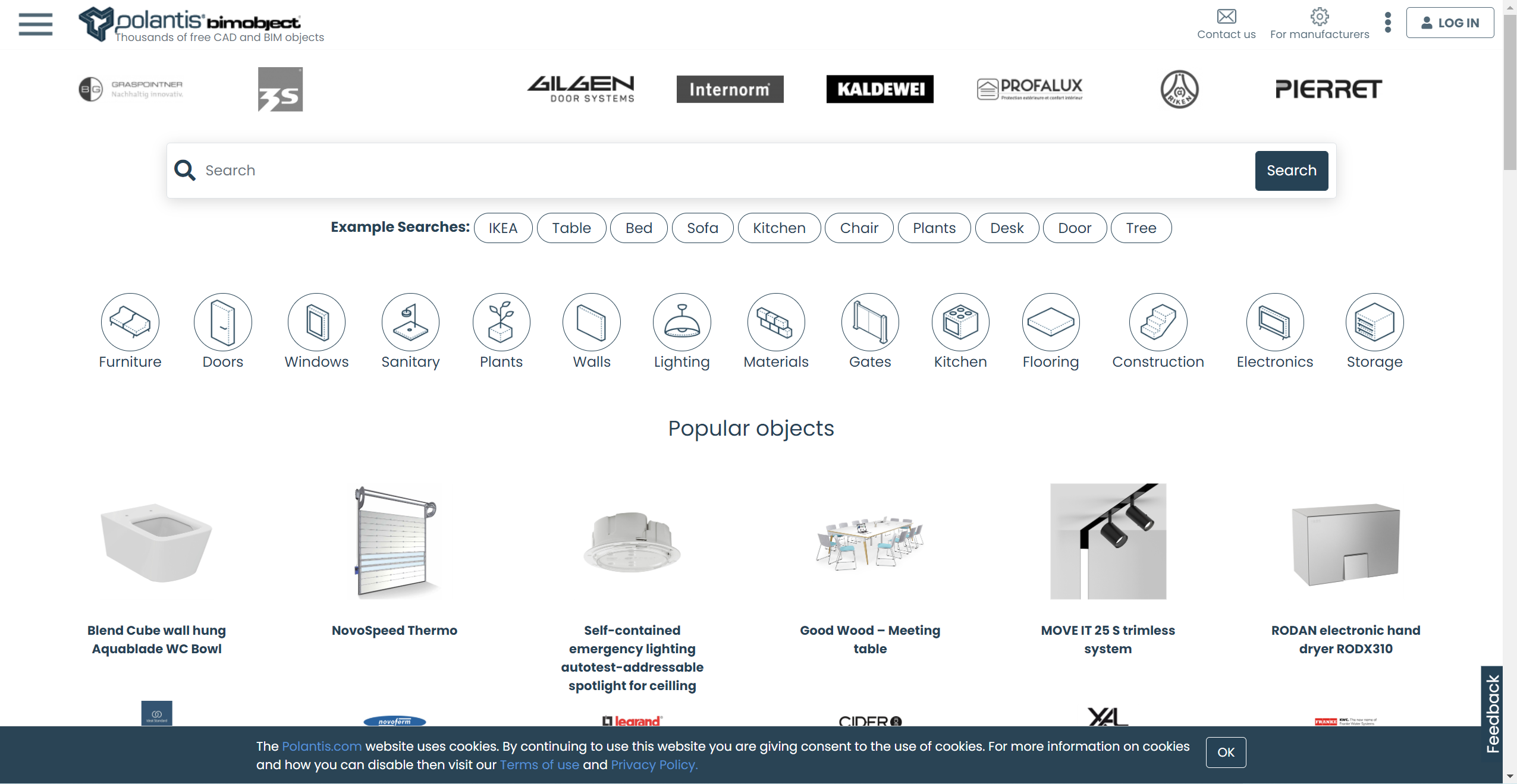This screenshot has height=784, width=1517.
Task: Select the Construction category icon
Action: pos(1158,322)
